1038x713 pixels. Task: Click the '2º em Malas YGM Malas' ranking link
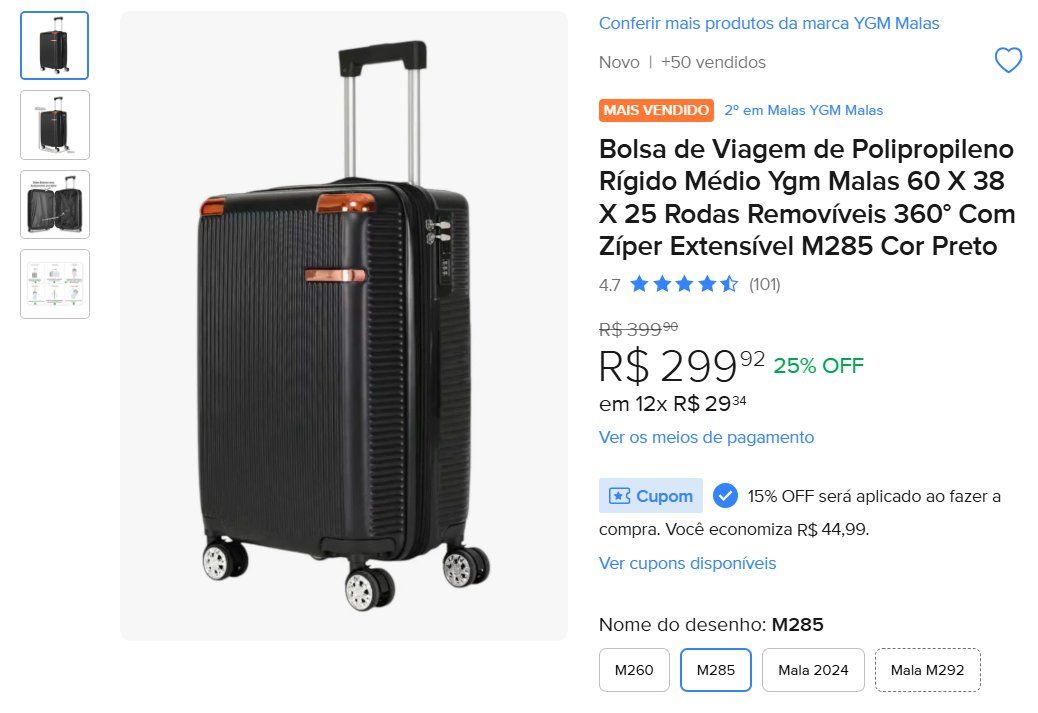[x=803, y=110]
